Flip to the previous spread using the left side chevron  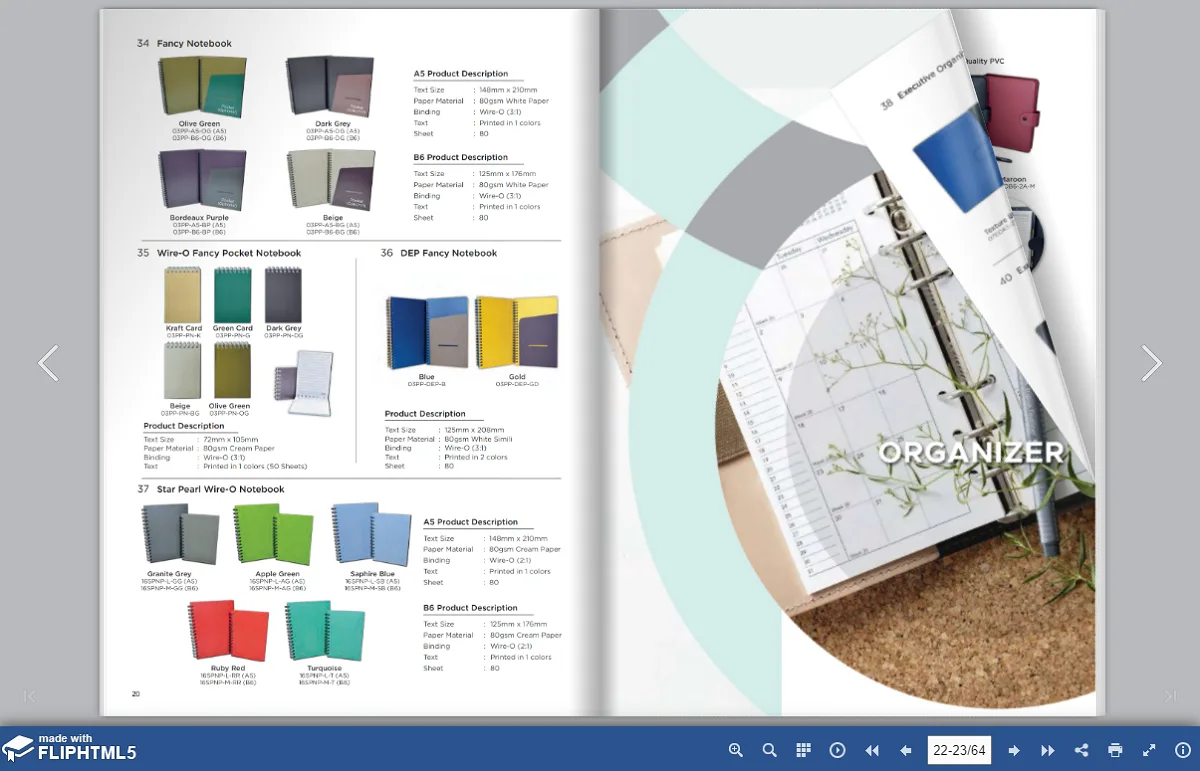coord(48,363)
